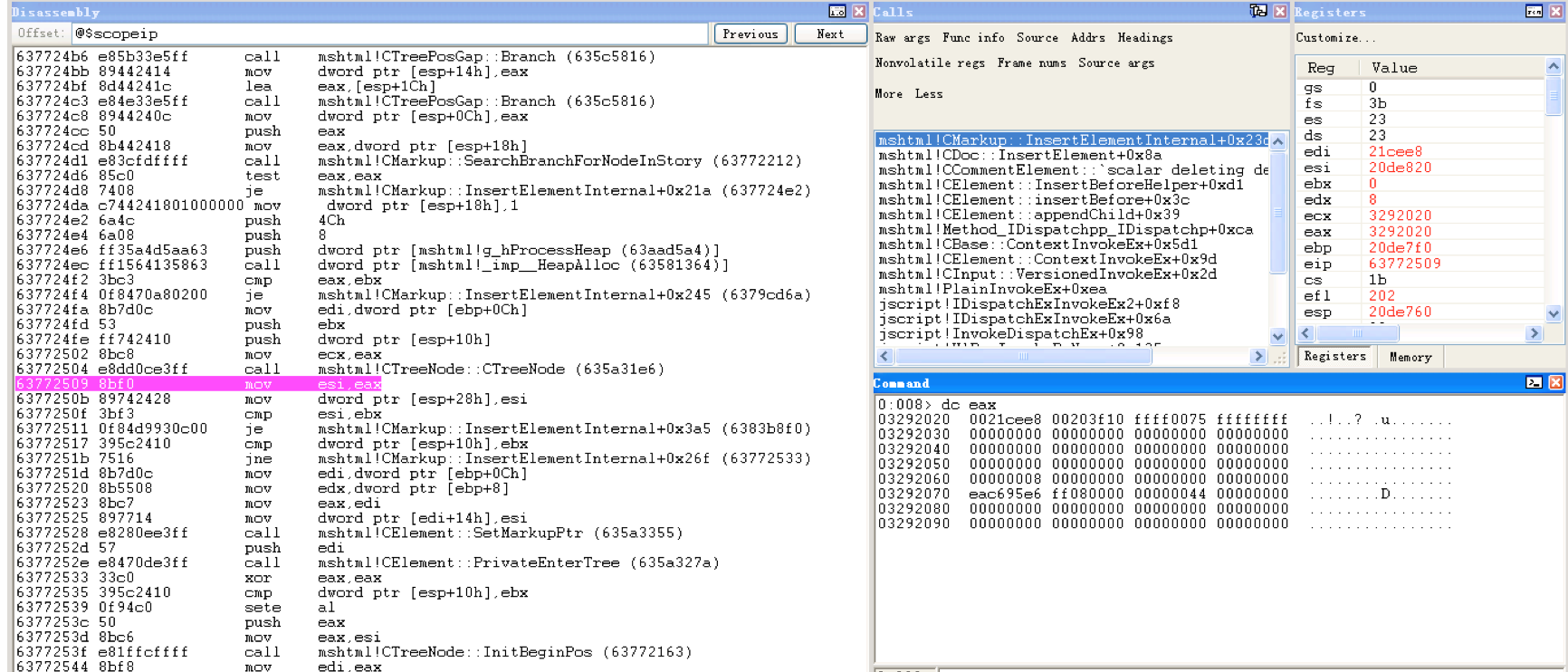Select Method_IDispatchpp_IDispatchp+0xca stack frame
The height and width of the screenshot is (672, 1568).
1073,230
